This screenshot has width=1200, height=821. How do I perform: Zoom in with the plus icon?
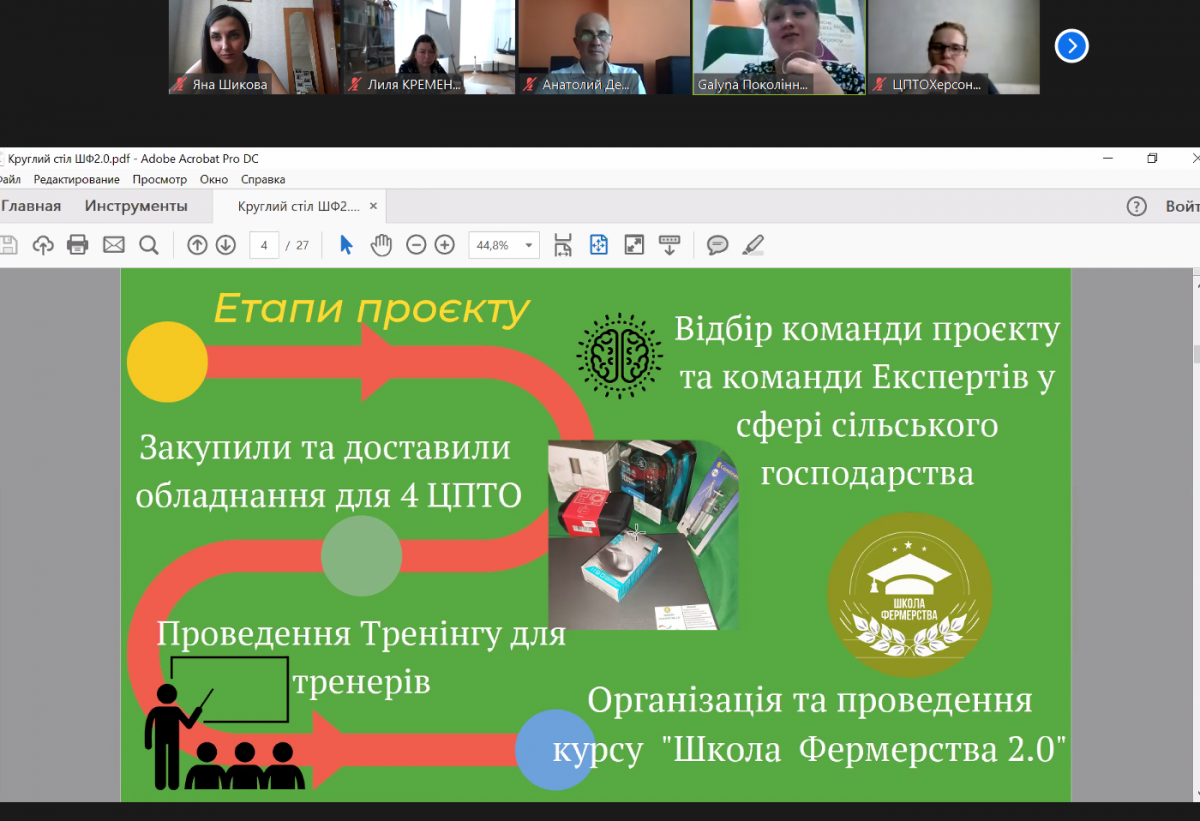[x=445, y=245]
